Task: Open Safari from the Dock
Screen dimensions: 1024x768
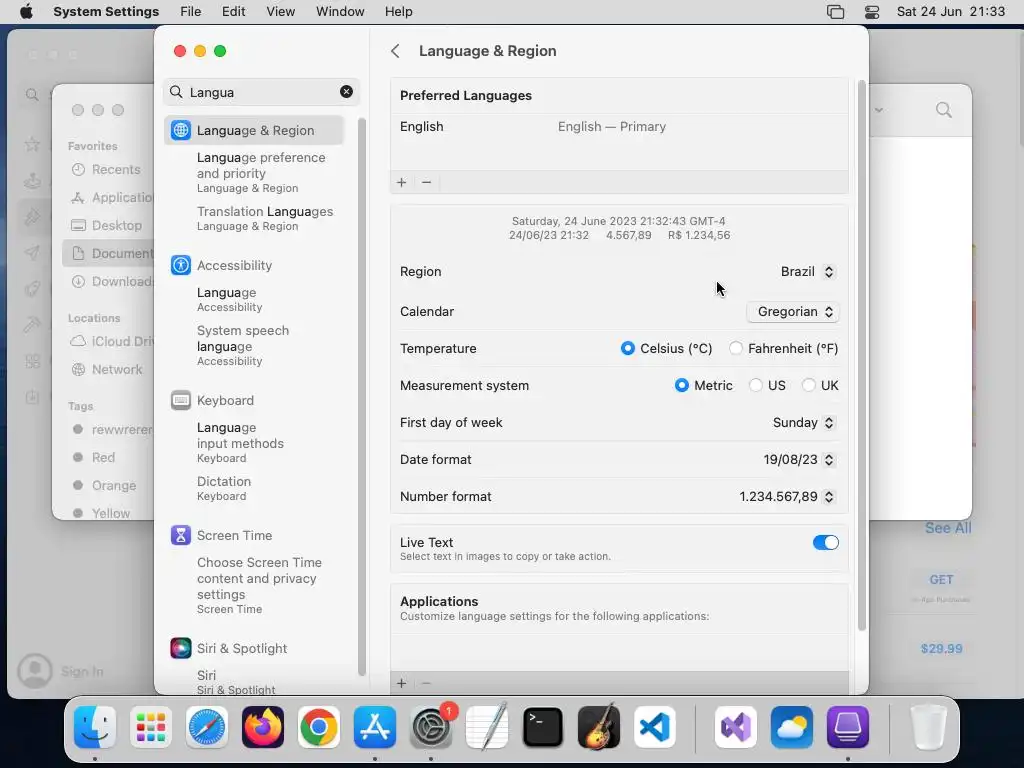Action: tap(207, 727)
